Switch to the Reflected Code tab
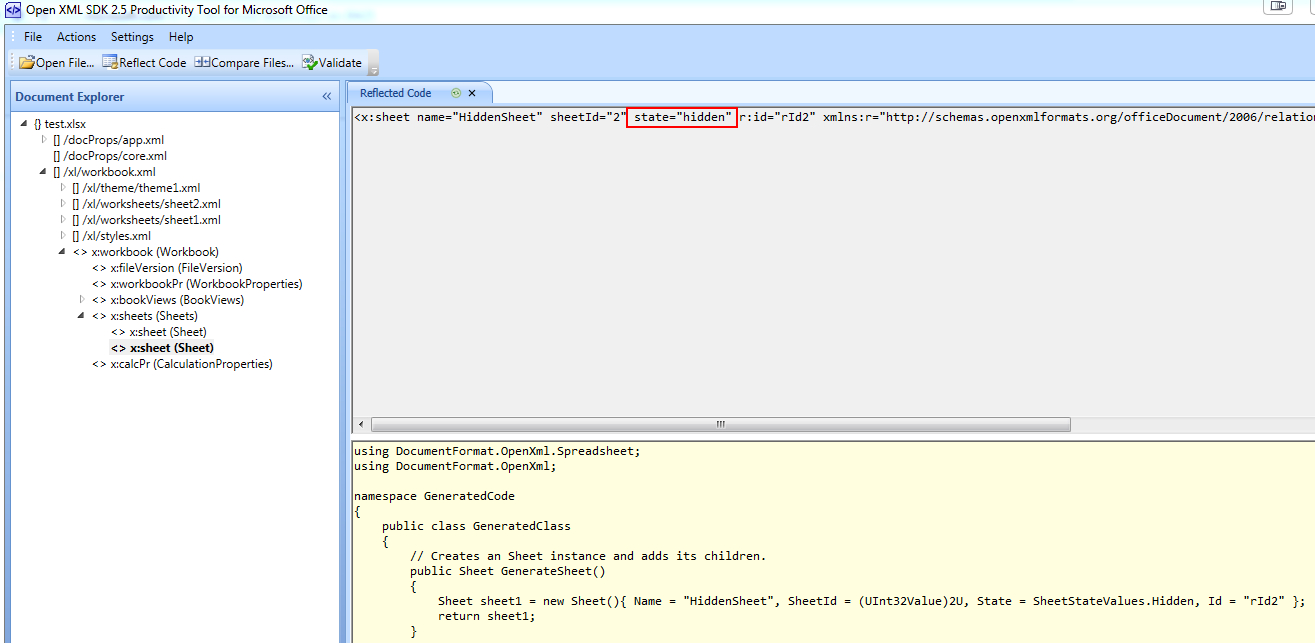1315x643 pixels. [x=394, y=91]
